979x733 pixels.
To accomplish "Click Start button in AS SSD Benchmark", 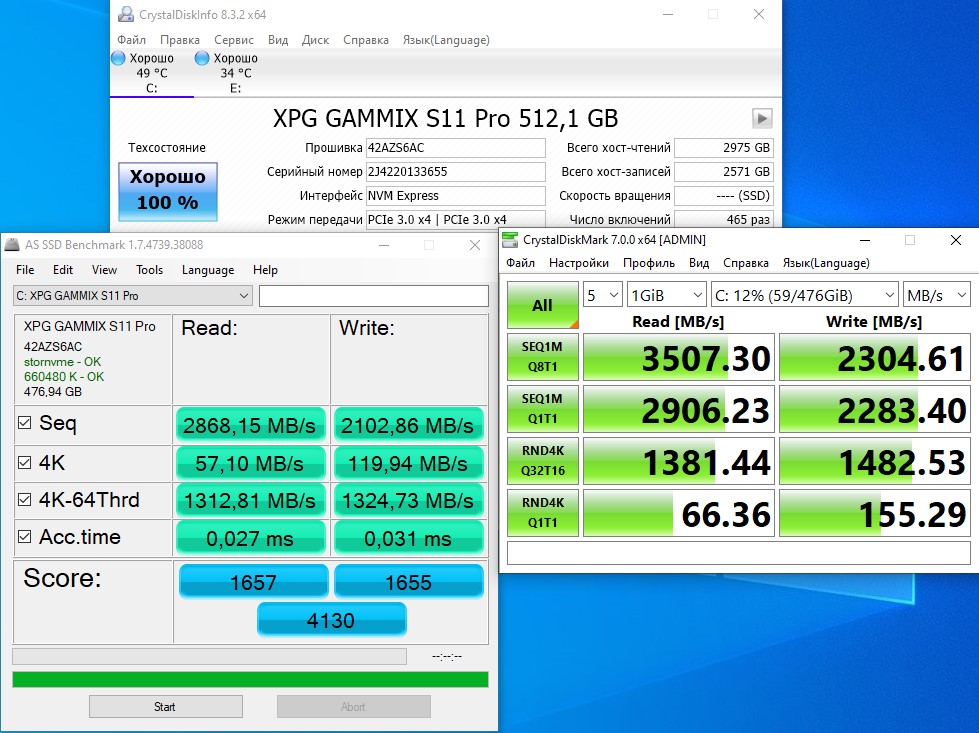I will coord(165,706).
